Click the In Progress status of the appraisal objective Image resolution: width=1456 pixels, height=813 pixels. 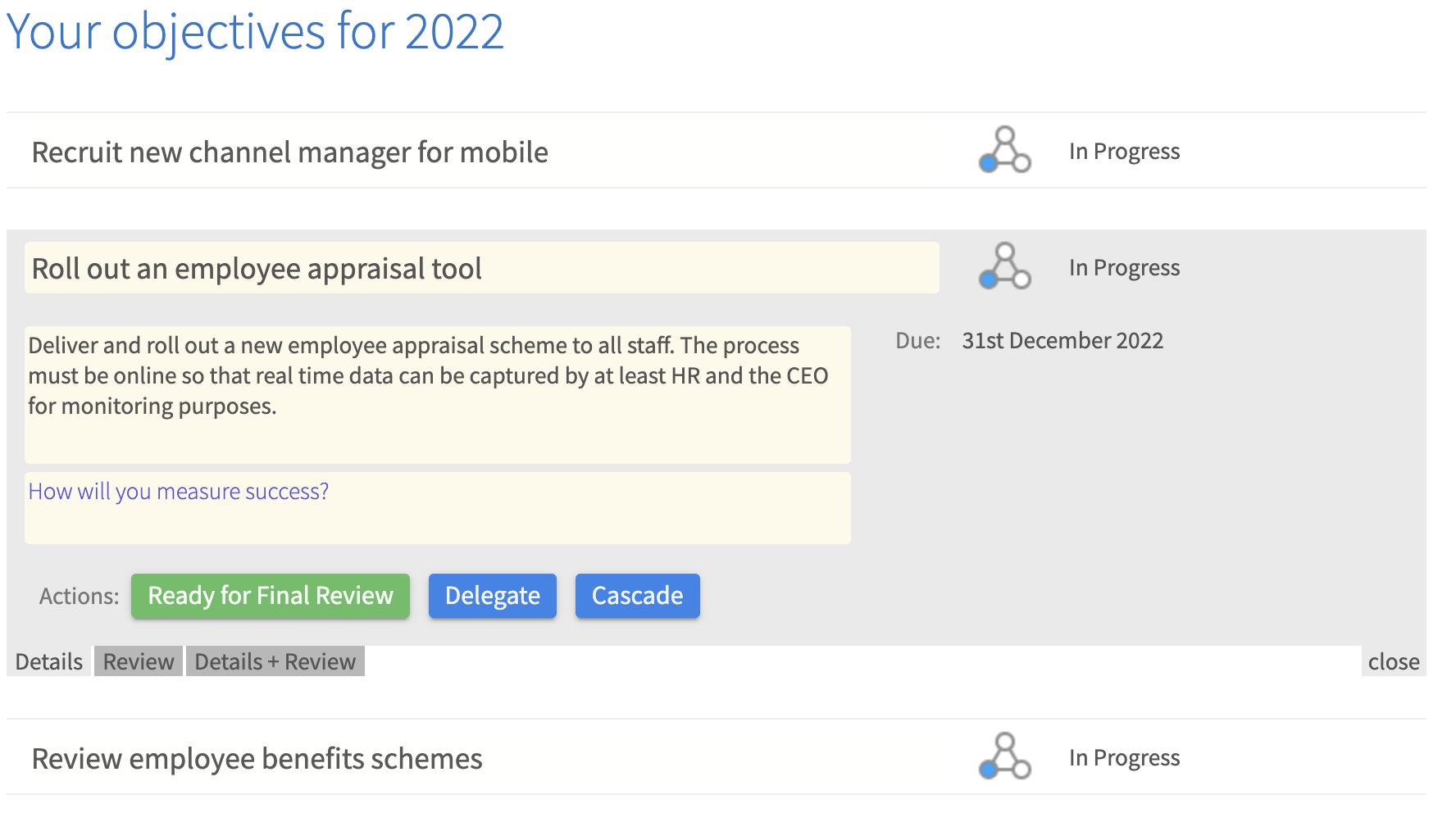point(1124,267)
